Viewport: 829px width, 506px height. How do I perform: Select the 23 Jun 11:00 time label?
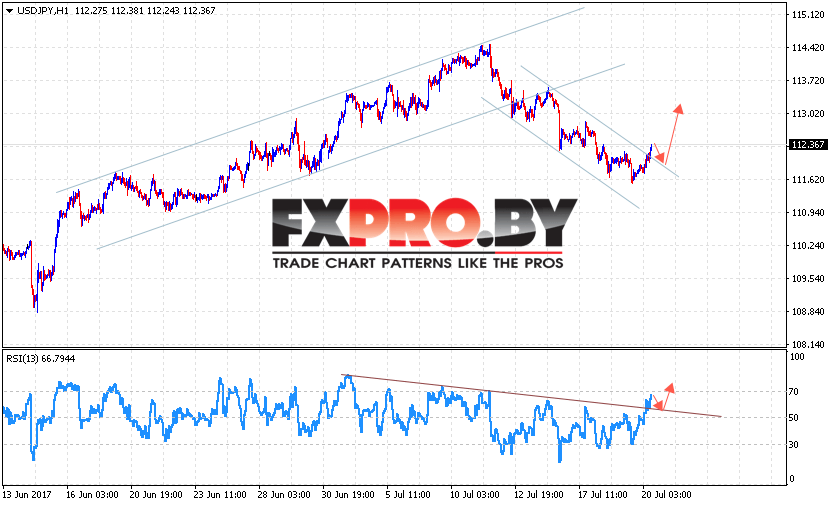(x=220, y=494)
